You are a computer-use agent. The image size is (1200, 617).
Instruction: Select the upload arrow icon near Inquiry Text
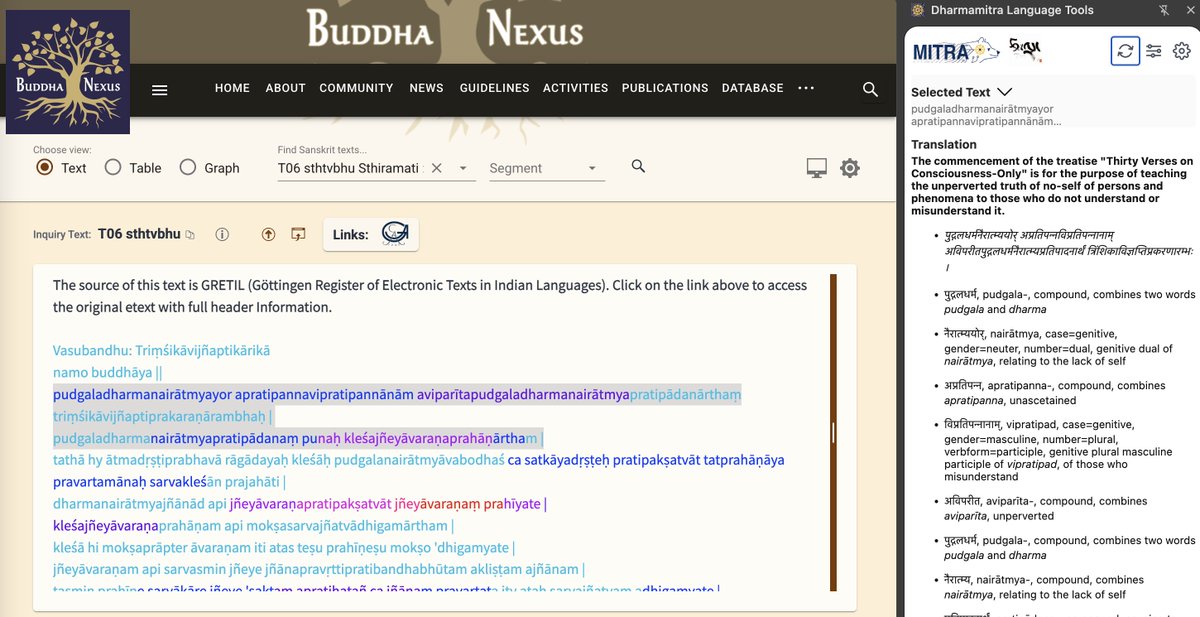point(268,233)
